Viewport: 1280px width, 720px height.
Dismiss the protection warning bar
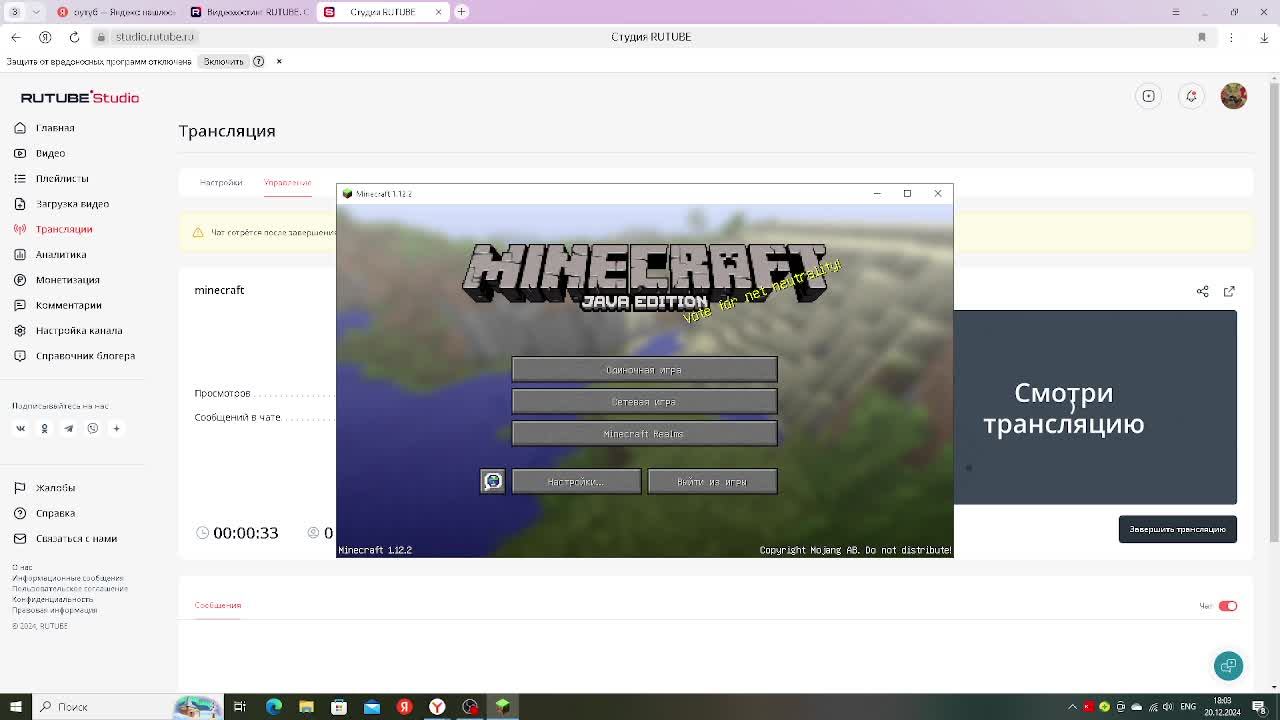(x=279, y=61)
